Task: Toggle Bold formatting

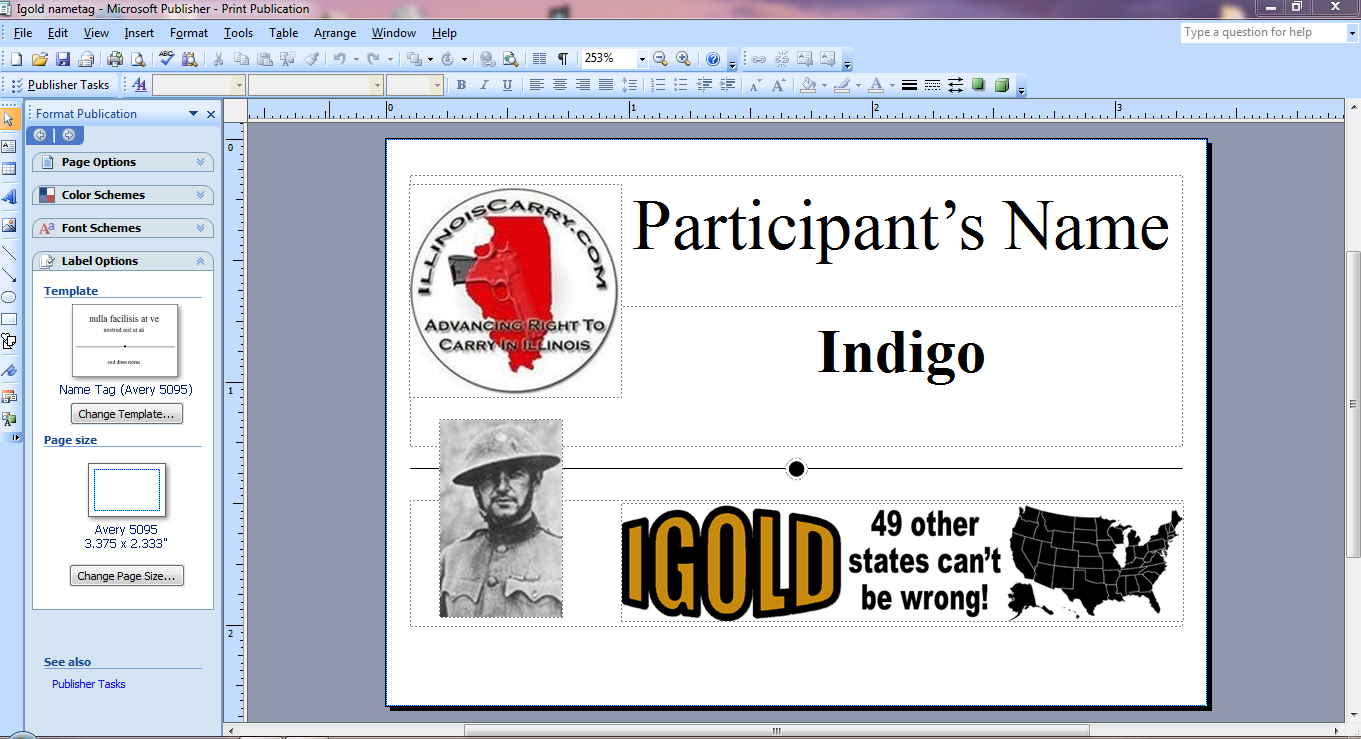Action: point(461,85)
